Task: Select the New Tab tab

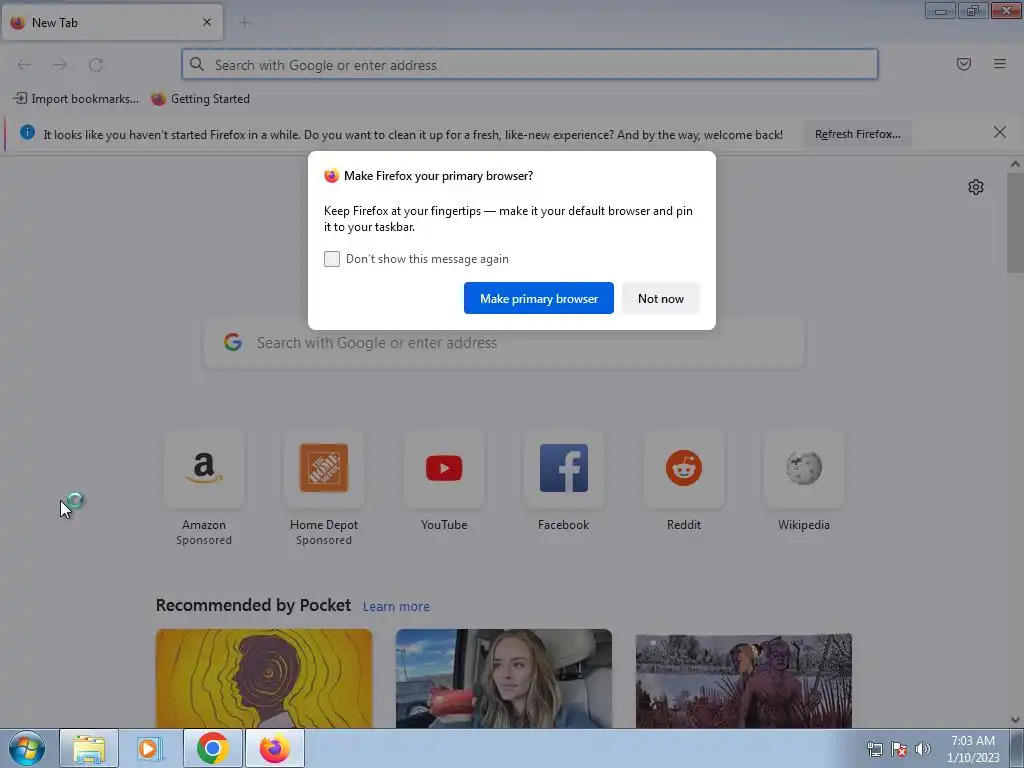Action: pyautogui.click(x=112, y=23)
